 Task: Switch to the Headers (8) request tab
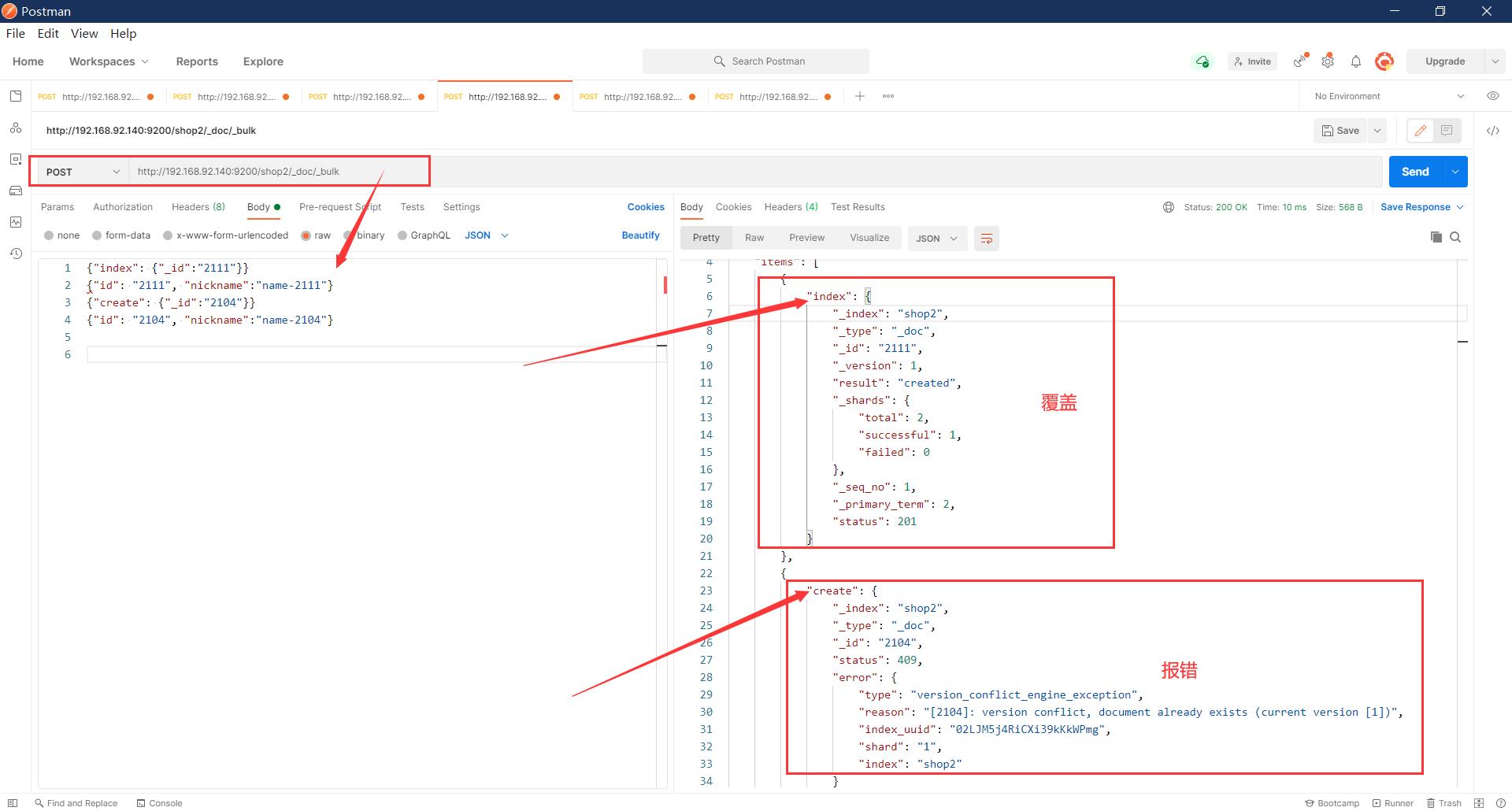click(x=198, y=207)
